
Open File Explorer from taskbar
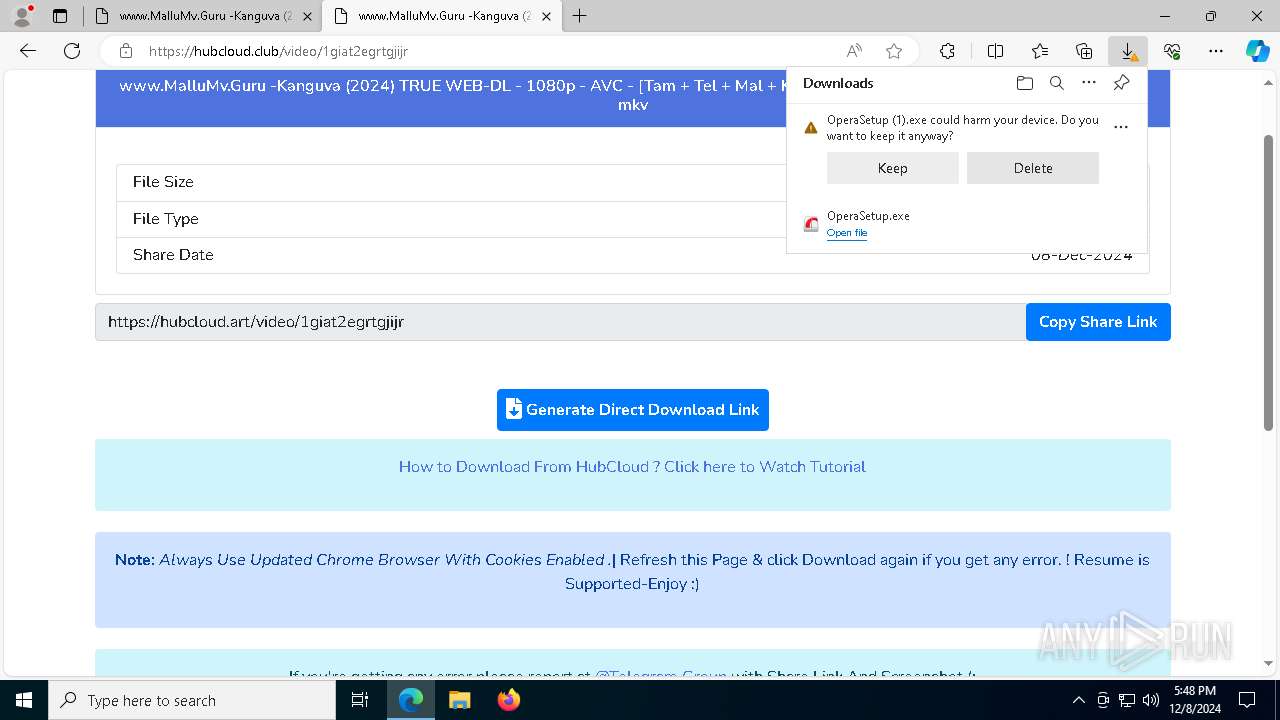[x=459, y=700]
